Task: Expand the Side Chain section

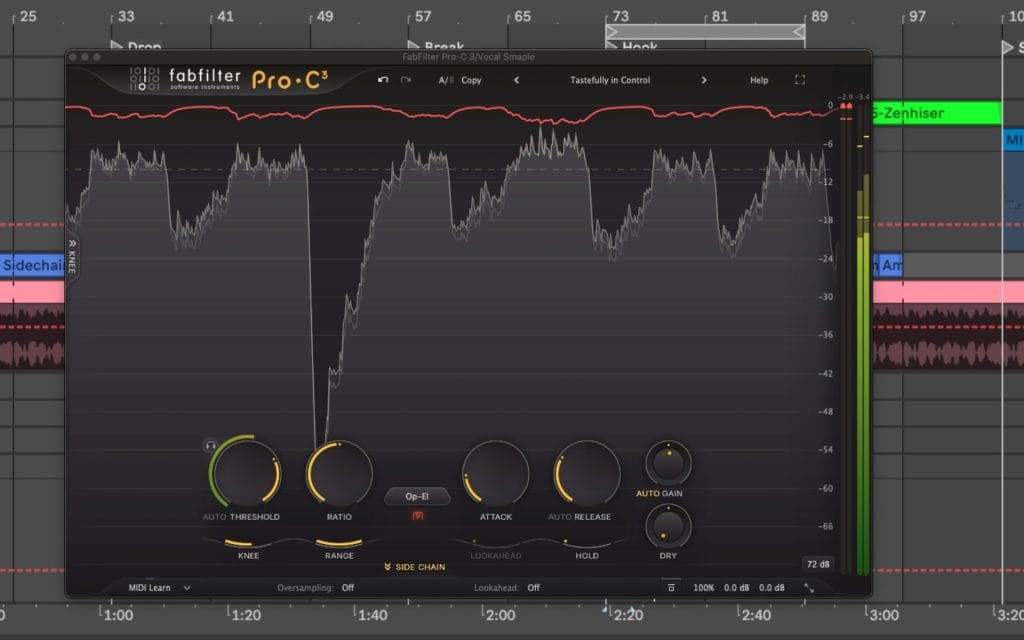Action: [414, 567]
